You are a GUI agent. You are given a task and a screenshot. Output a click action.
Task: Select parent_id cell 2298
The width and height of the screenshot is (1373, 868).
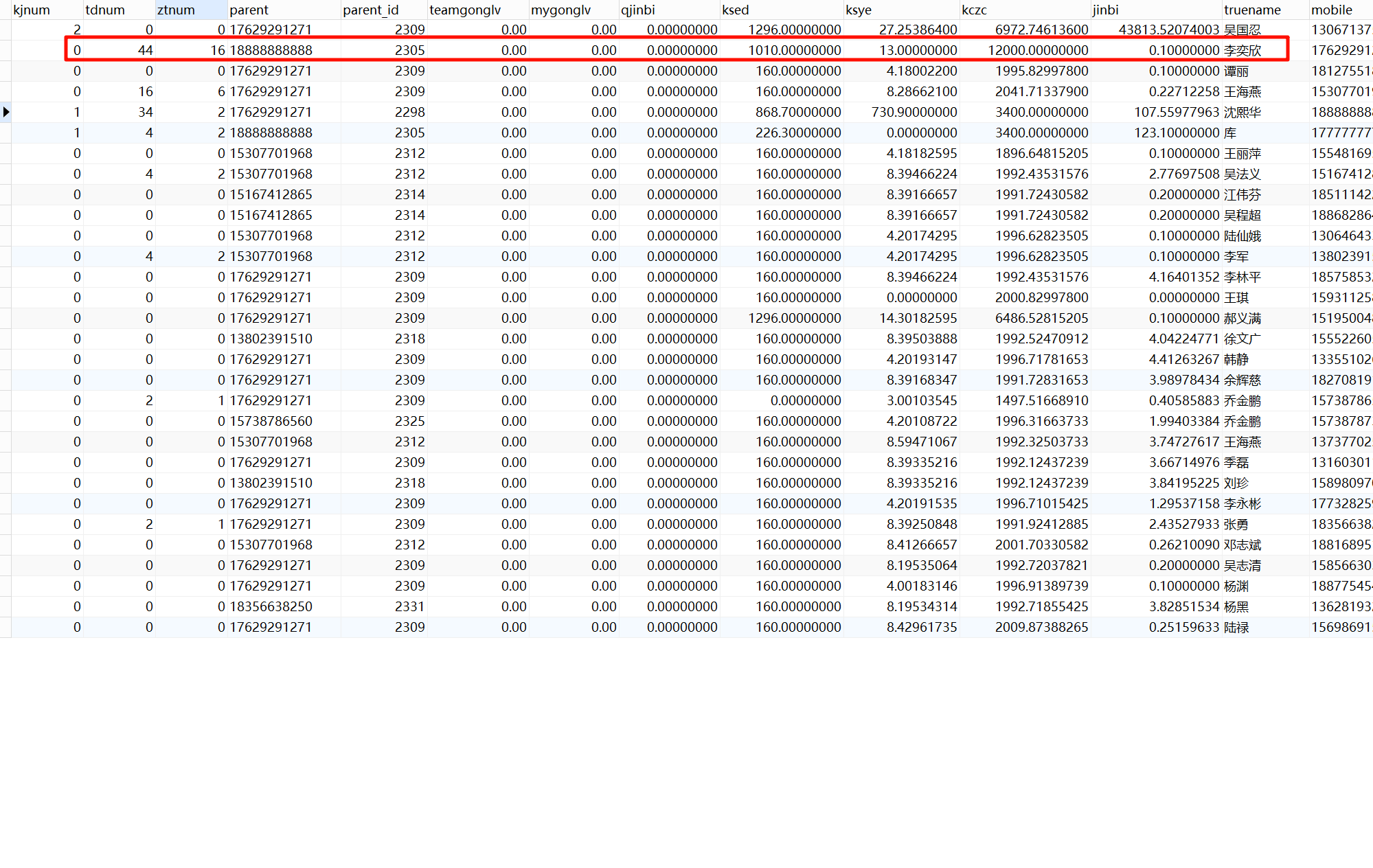(x=409, y=112)
